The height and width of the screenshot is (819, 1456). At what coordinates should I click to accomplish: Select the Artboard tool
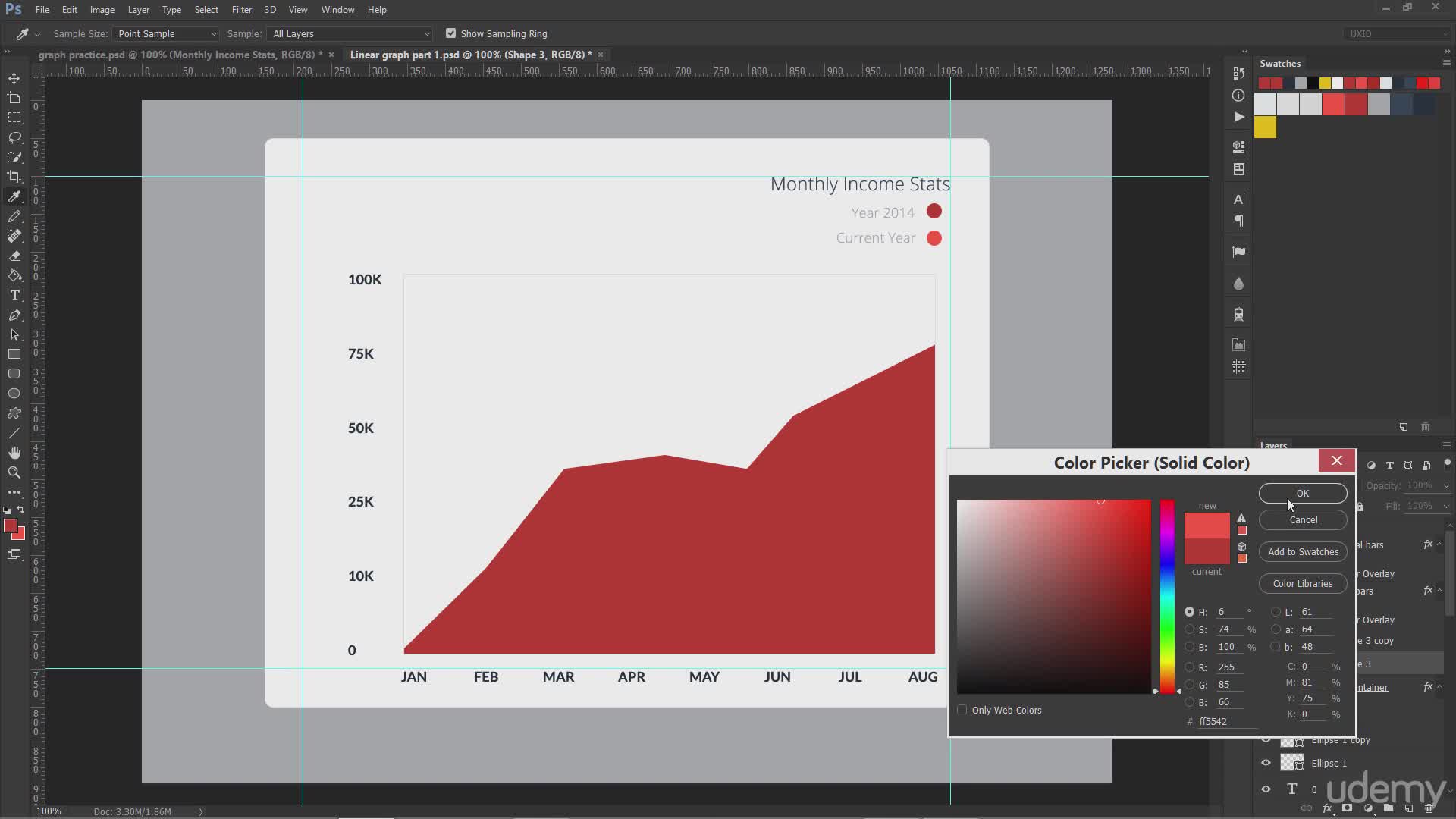(14, 98)
